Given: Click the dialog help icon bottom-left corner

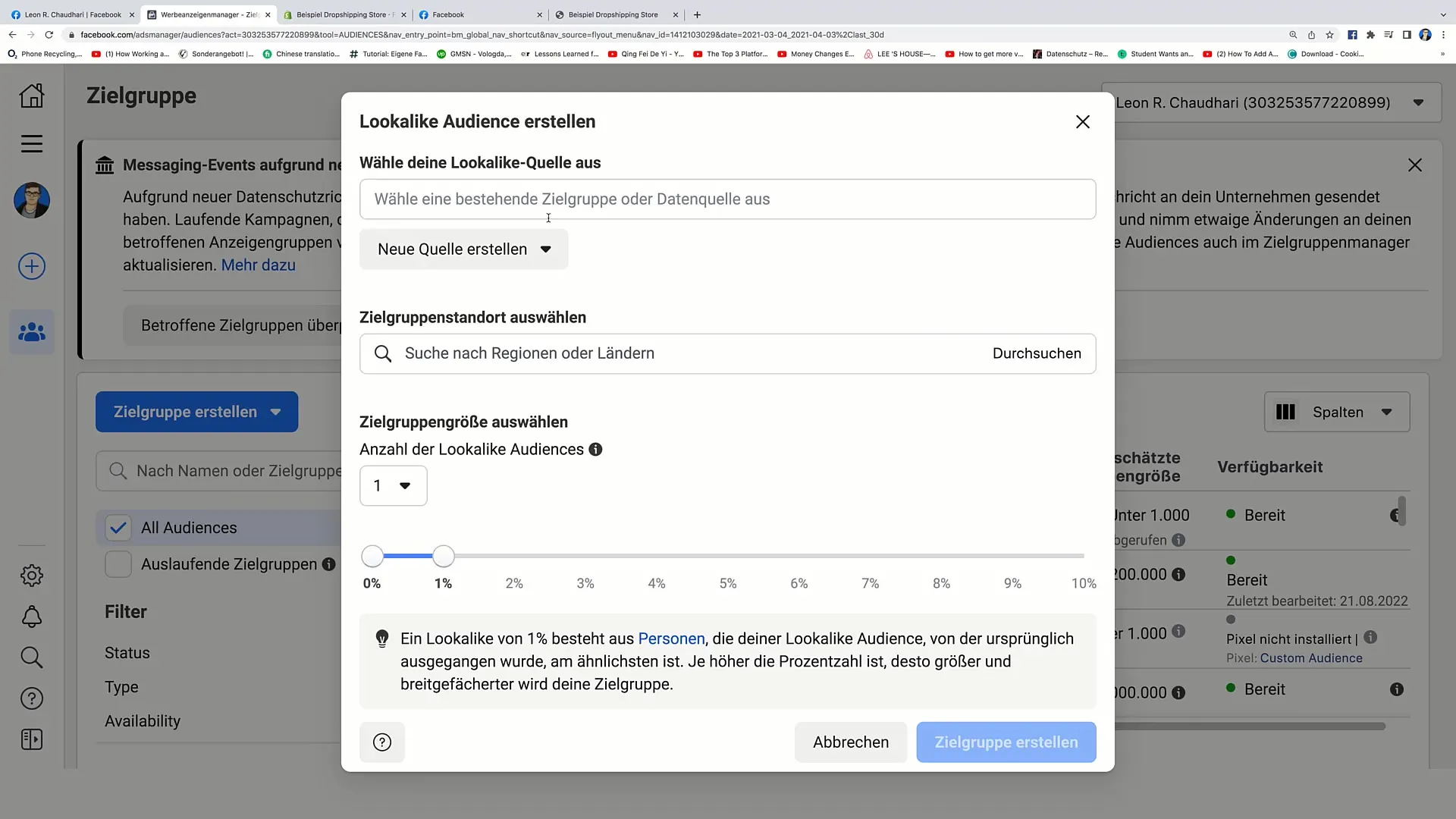Looking at the screenshot, I should click(382, 742).
